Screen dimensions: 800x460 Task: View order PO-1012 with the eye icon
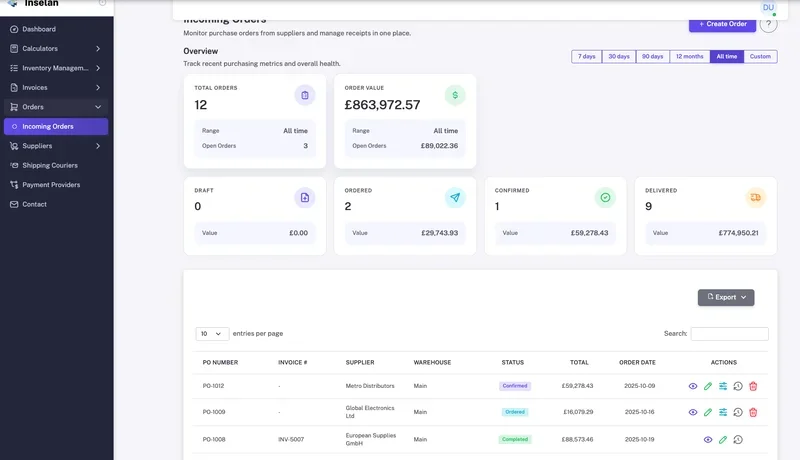(x=692, y=386)
